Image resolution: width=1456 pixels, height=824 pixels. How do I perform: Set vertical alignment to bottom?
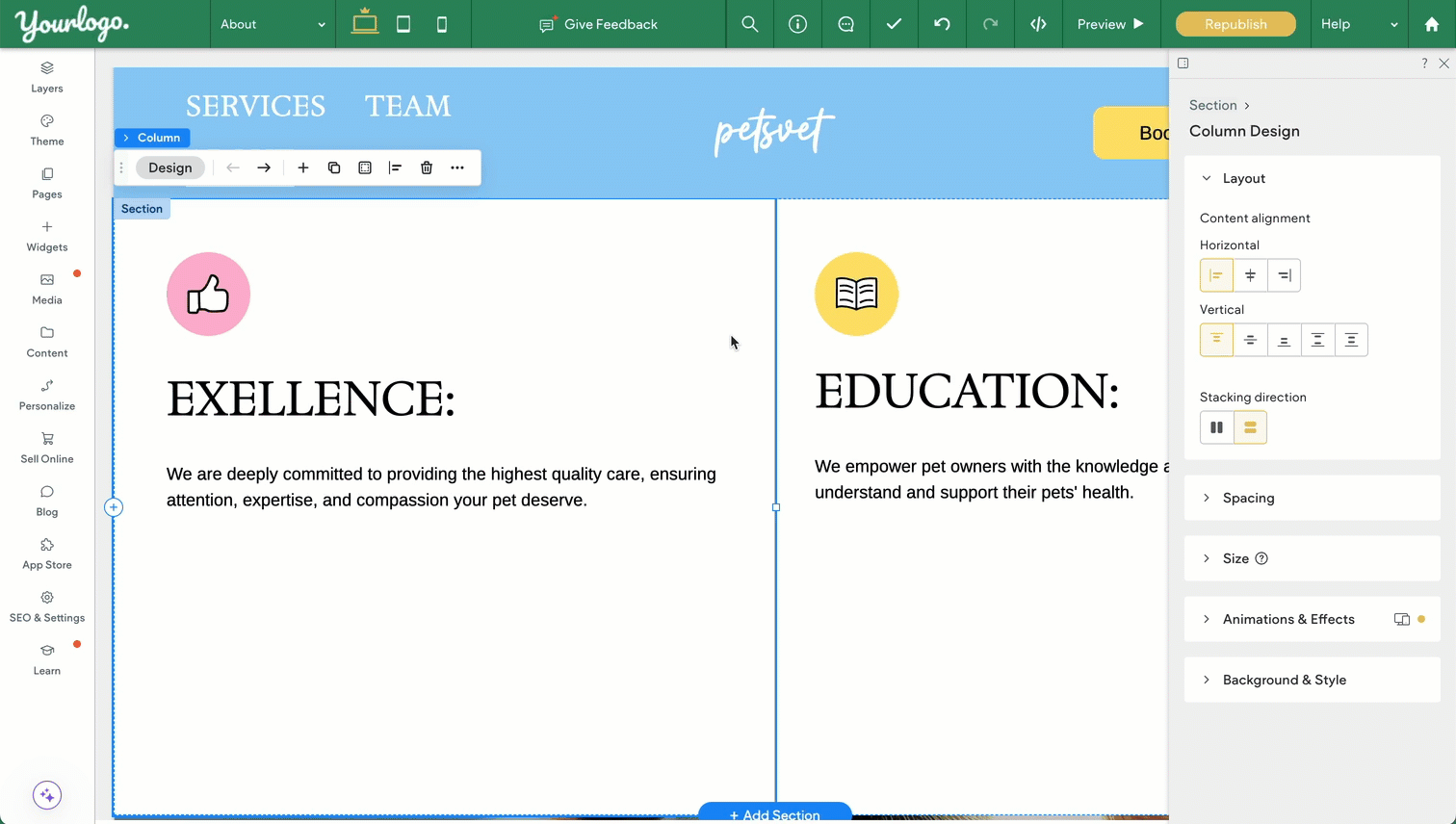[1284, 340]
